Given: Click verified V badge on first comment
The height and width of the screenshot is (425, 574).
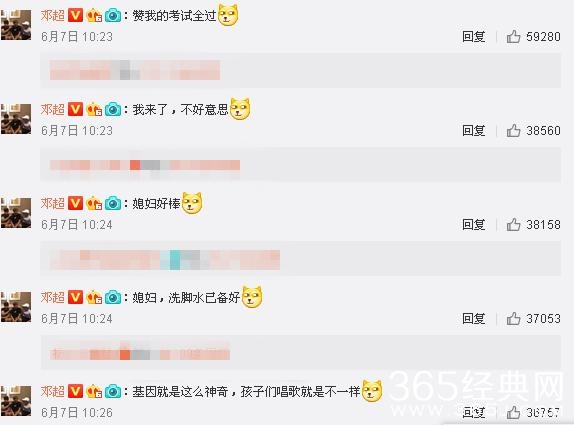Looking at the screenshot, I should pyautogui.click(x=75, y=15).
